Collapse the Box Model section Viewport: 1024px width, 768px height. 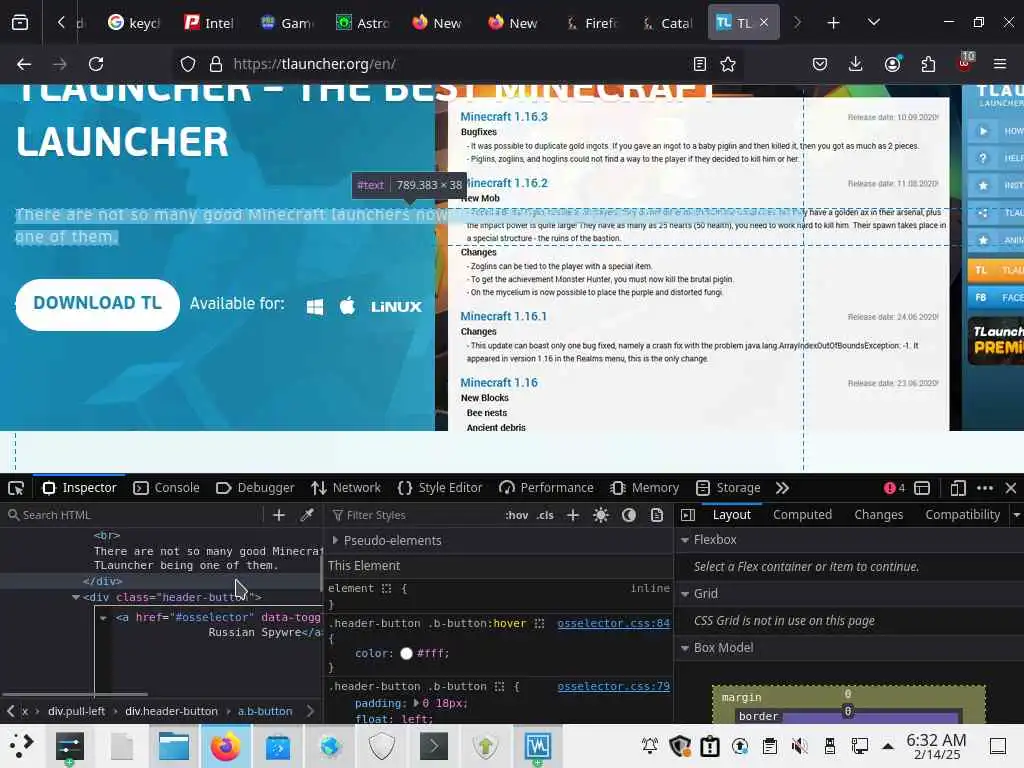[x=685, y=648]
